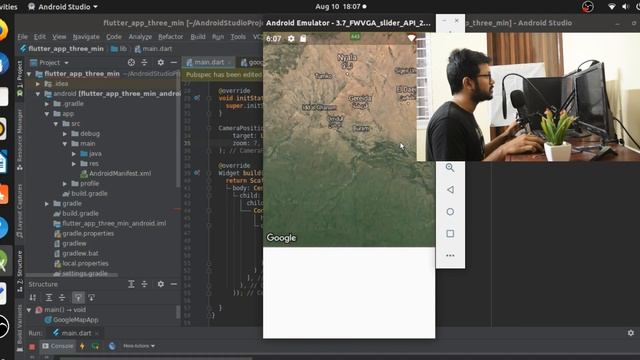Open the More Actions dropdown in Run panel

click(139, 346)
